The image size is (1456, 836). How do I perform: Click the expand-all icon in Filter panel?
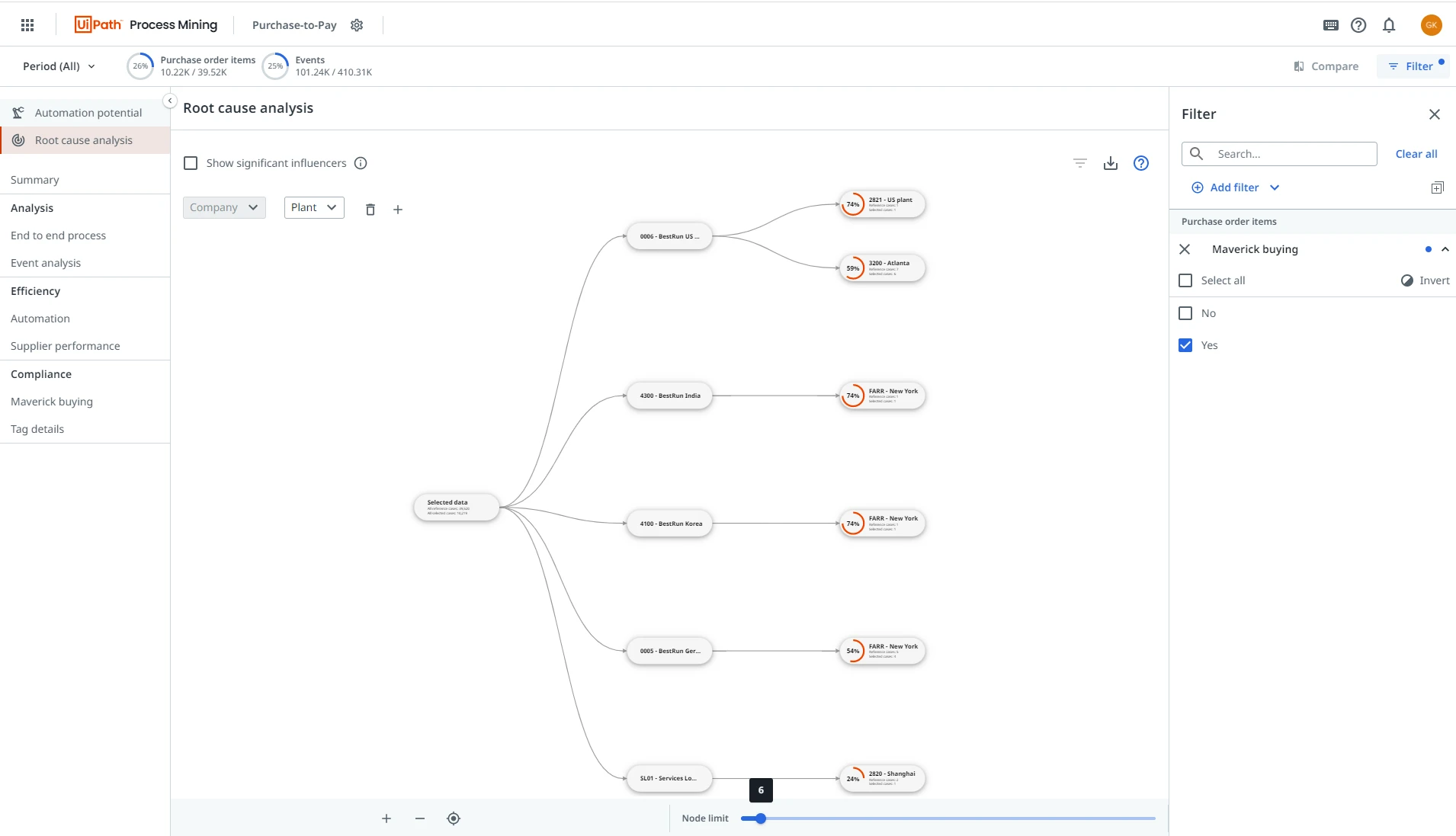[x=1438, y=187]
